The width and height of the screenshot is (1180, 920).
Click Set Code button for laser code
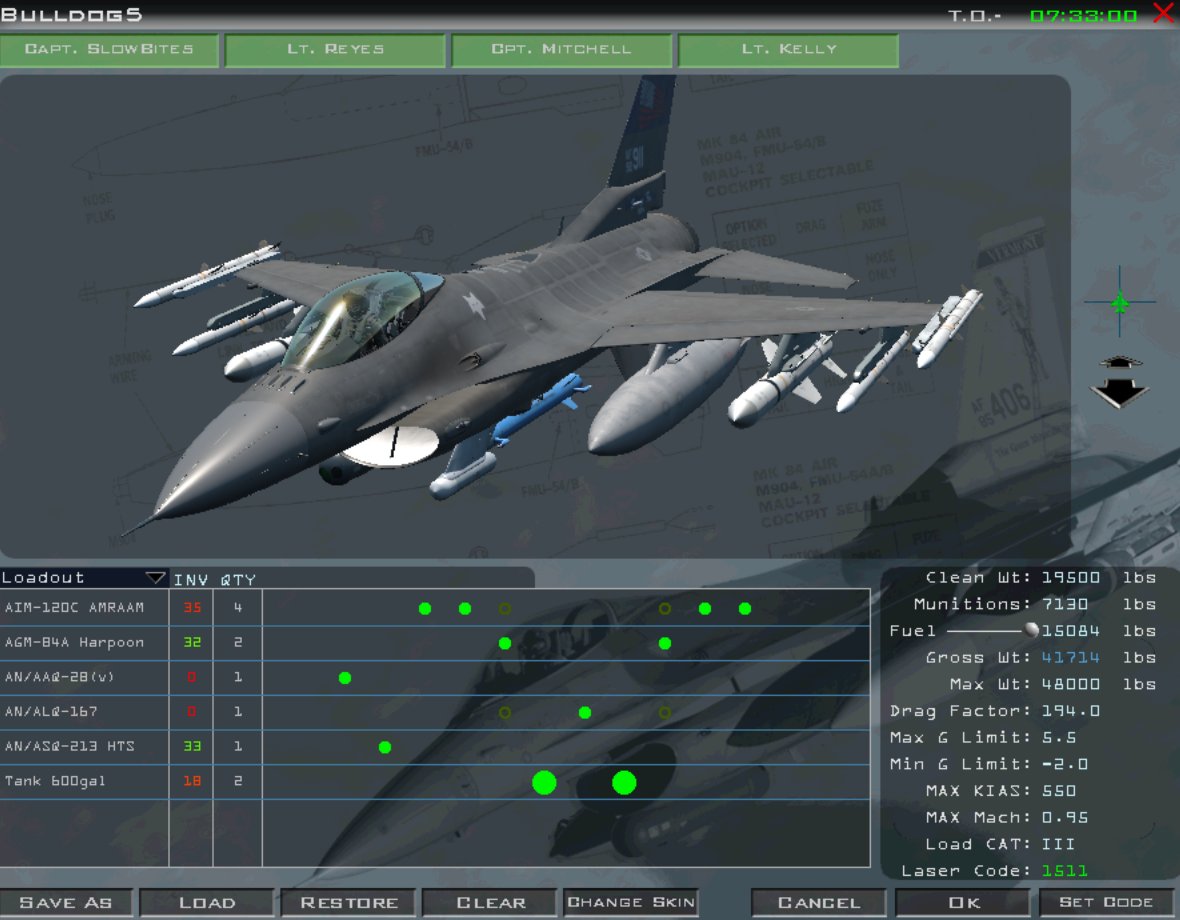click(x=1106, y=903)
